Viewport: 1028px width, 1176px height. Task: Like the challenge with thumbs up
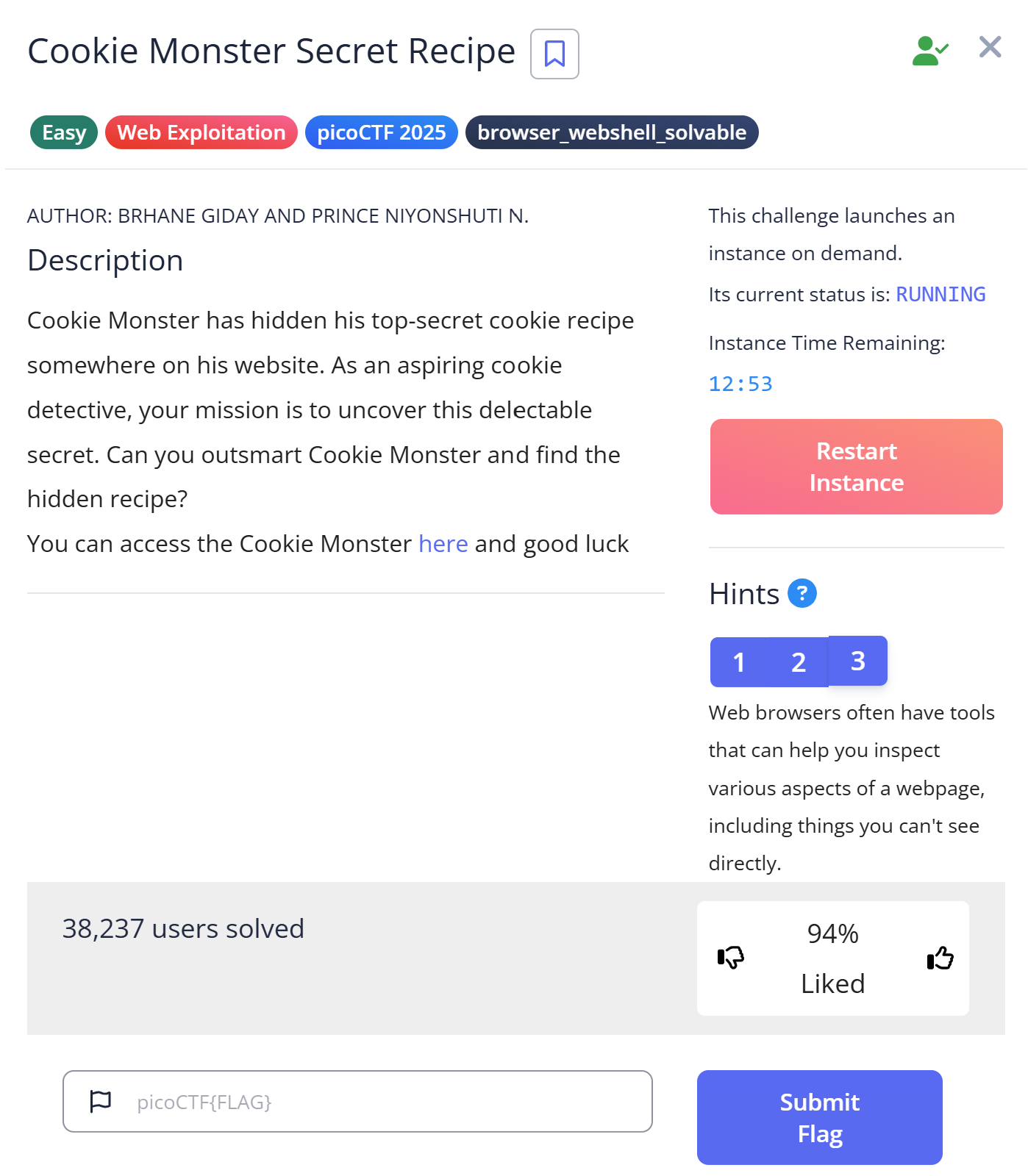pyautogui.click(x=940, y=958)
